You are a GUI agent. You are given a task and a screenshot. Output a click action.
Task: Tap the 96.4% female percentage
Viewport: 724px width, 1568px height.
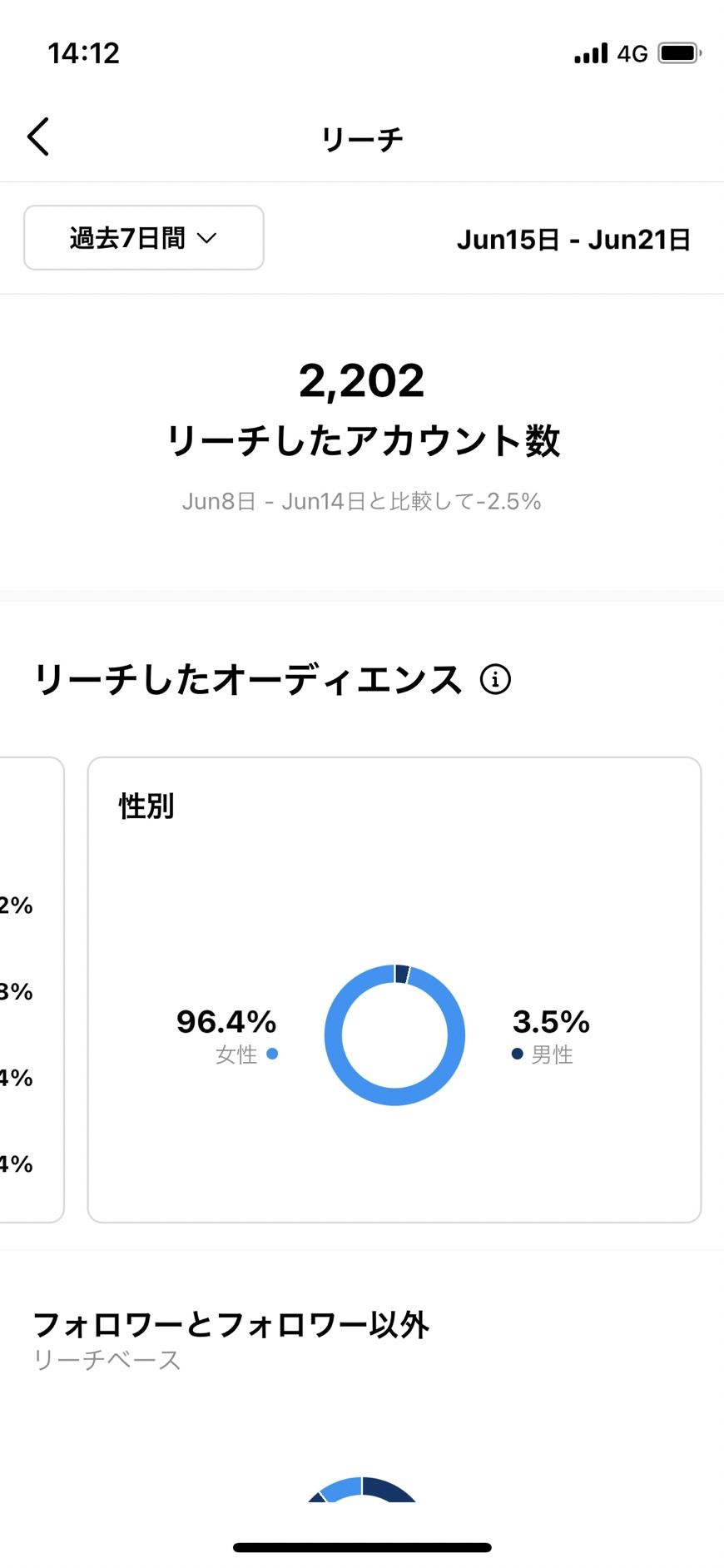(x=226, y=1021)
